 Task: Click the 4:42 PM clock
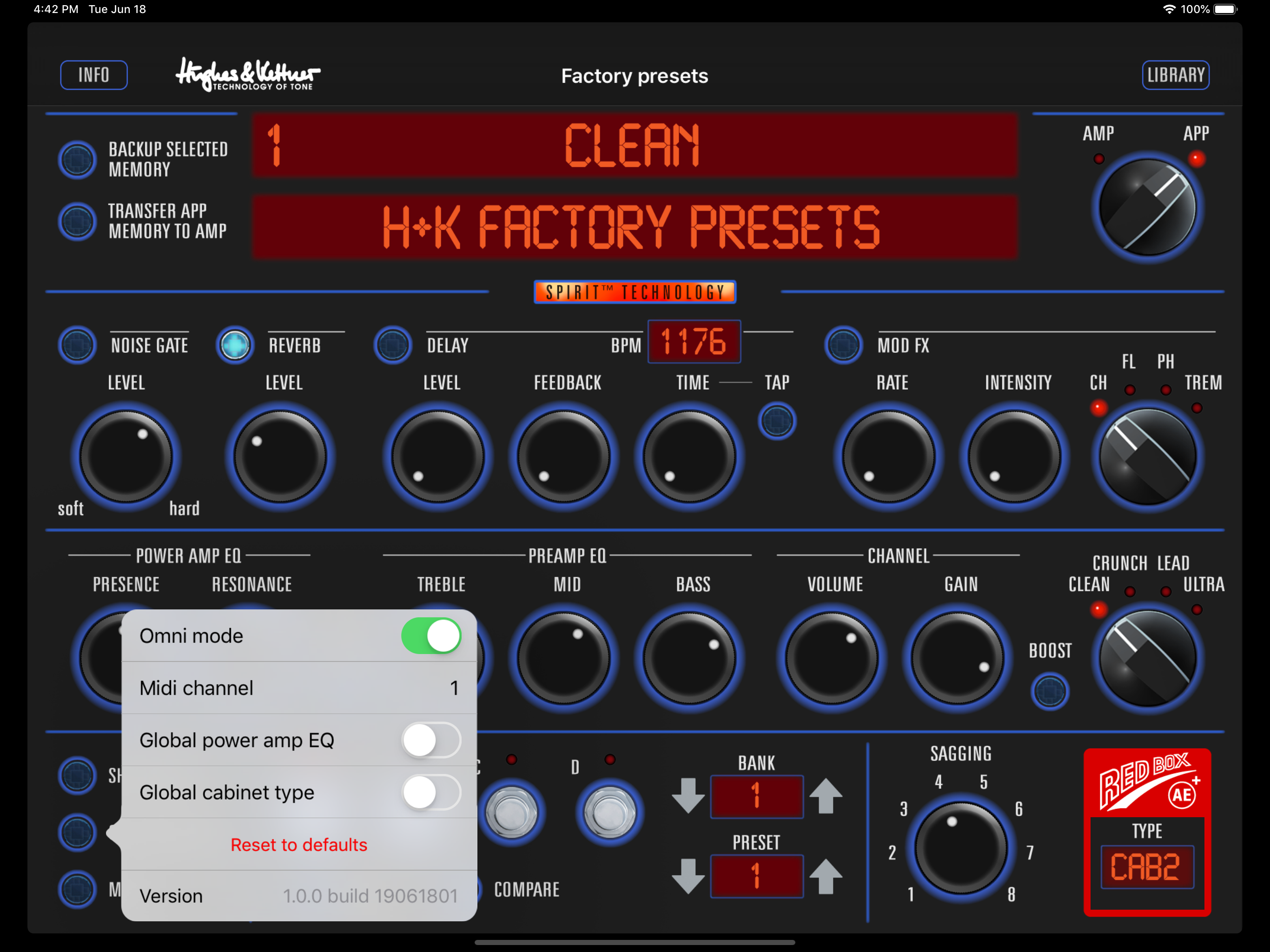[x=56, y=9]
